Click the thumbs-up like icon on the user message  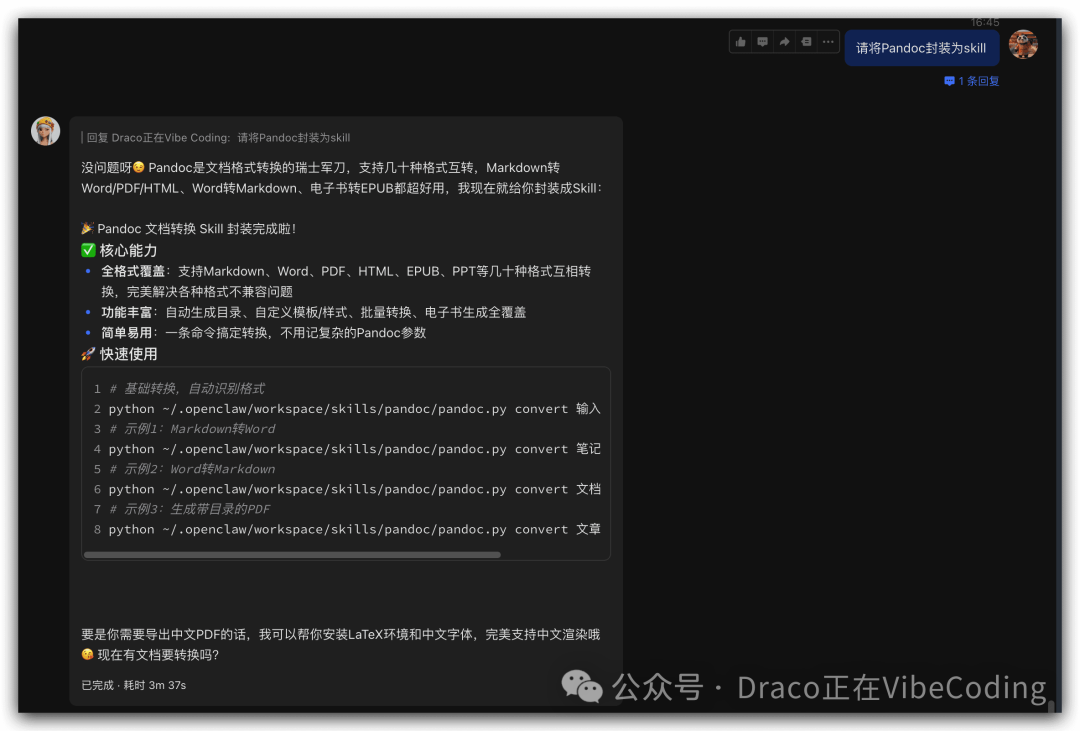(x=740, y=41)
